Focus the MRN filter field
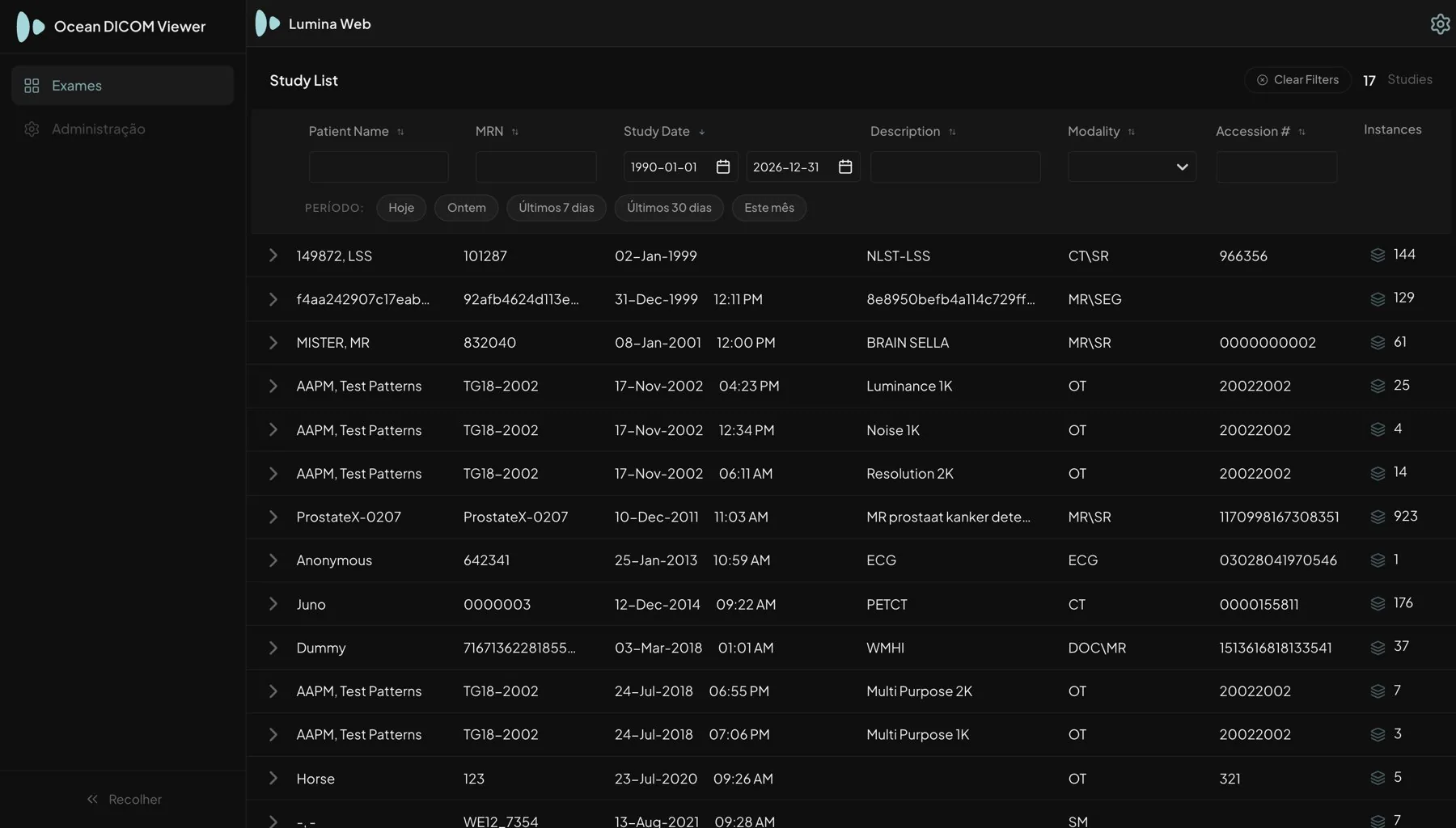Screen dimensions: 1456x828 [536, 167]
